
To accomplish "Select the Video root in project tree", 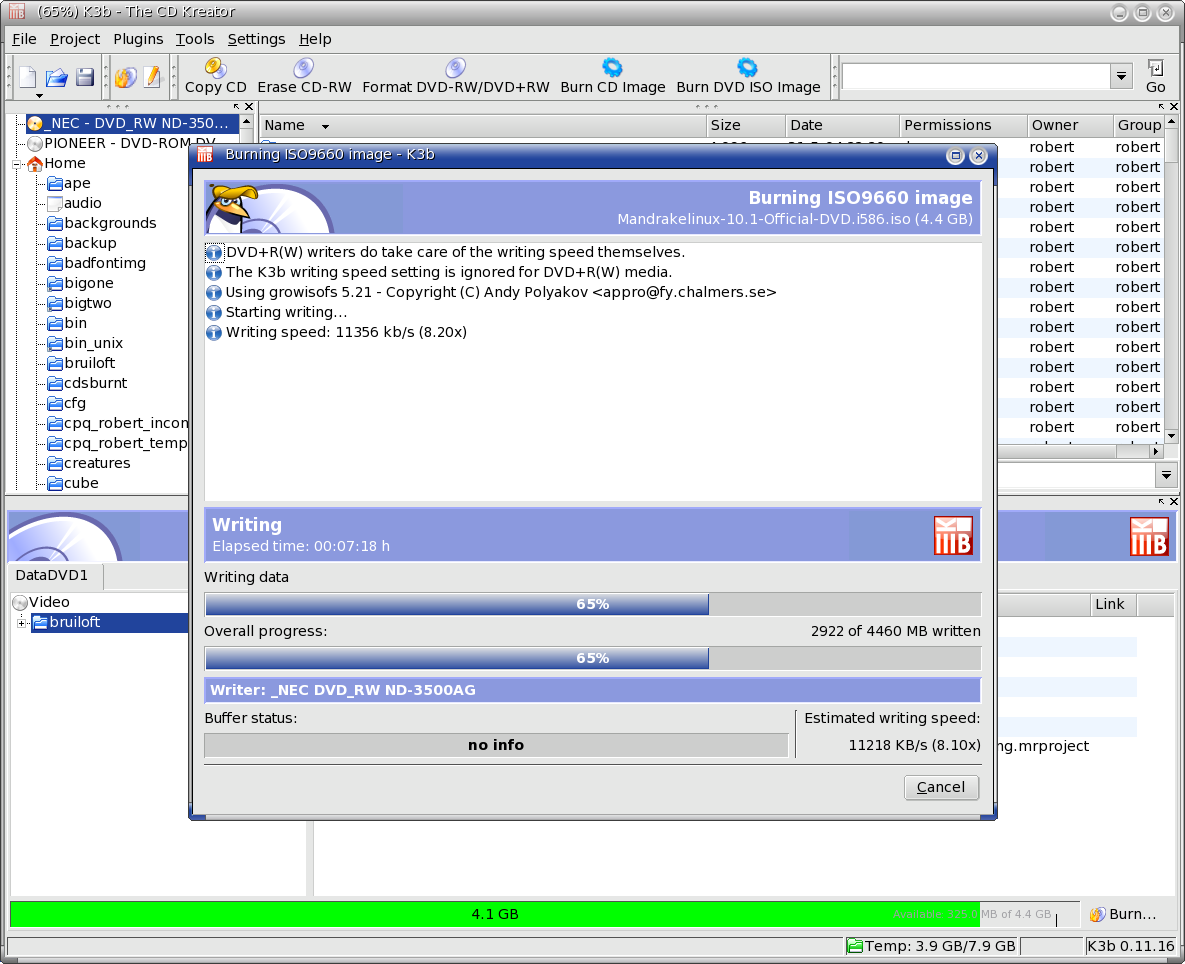I will pos(42,602).
